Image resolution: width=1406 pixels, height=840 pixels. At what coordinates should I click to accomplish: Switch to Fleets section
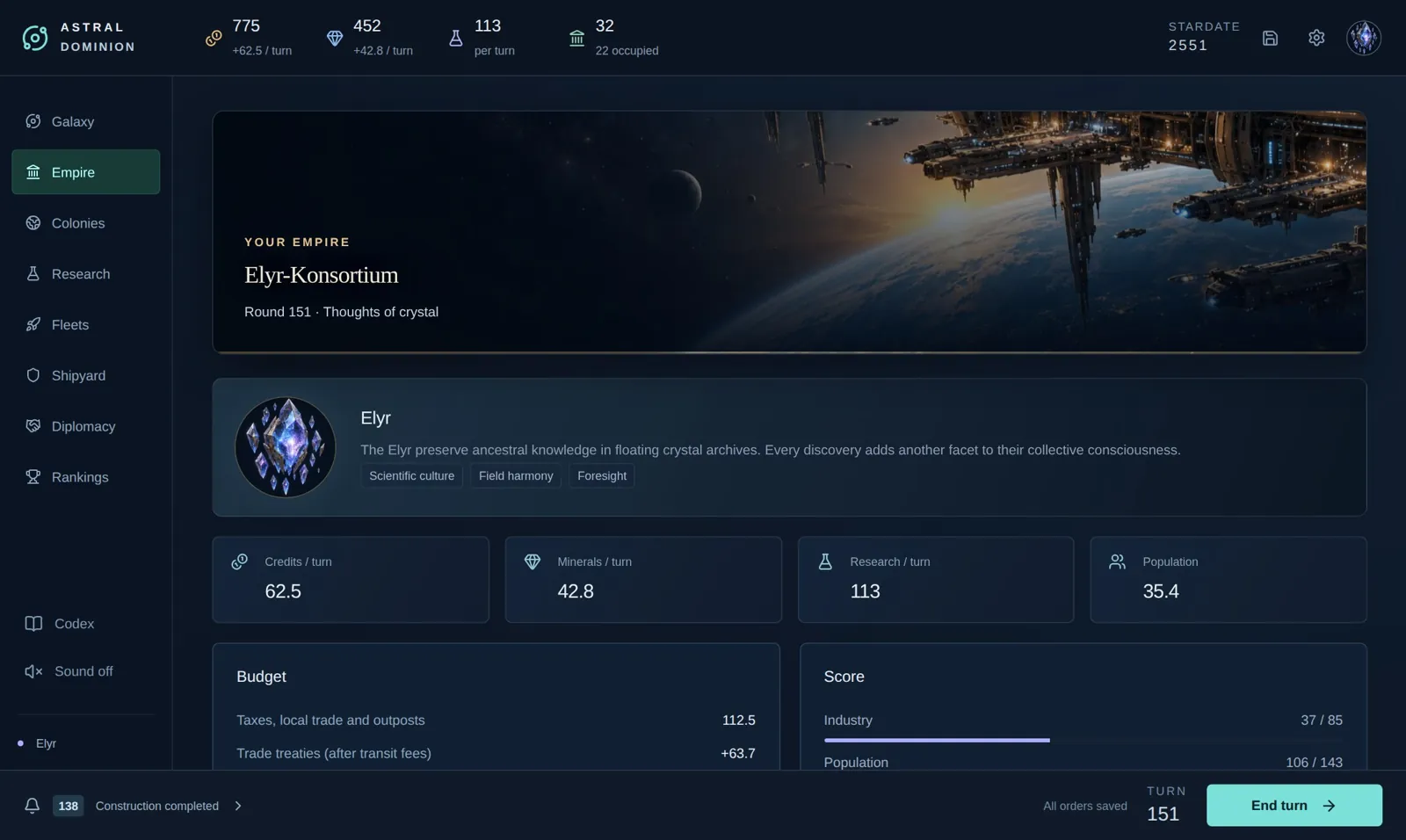click(x=85, y=324)
